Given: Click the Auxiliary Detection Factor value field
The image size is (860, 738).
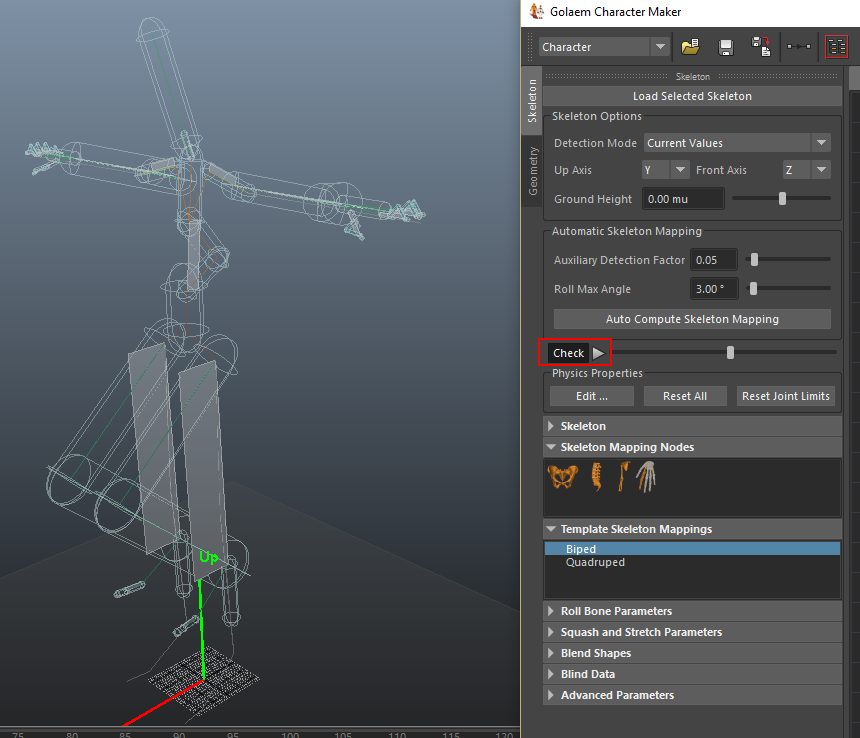Looking at the screenshot, I should coord(714,260).
